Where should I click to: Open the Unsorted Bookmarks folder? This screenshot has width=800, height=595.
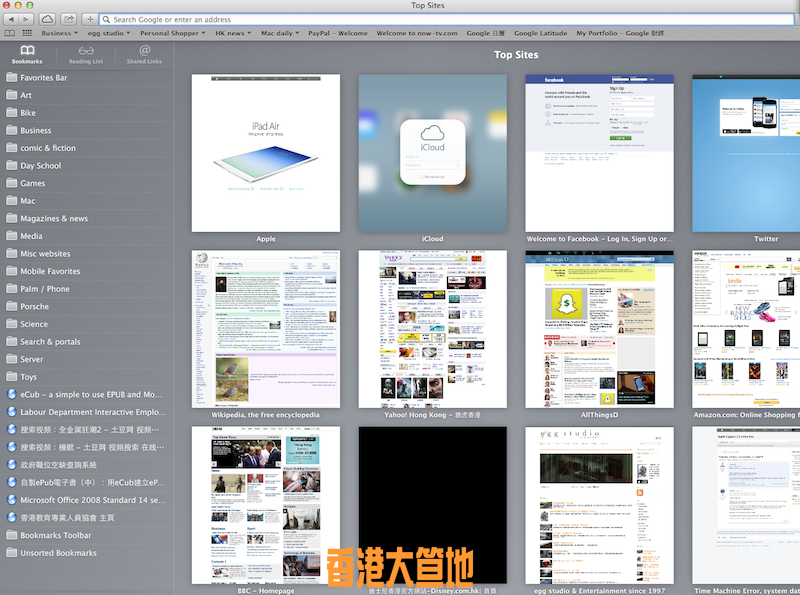point(87,553)
